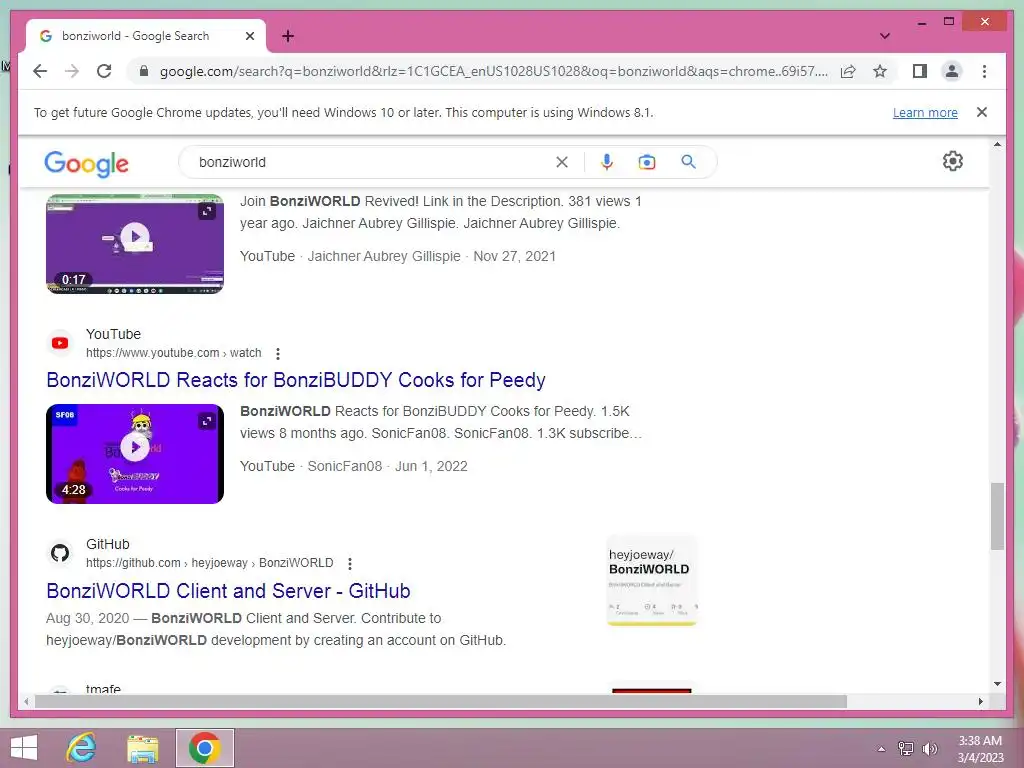Open options for the YouTube watch result
Screen dimensions: 1024x768
pyautogui.click(x=278, y=354)
